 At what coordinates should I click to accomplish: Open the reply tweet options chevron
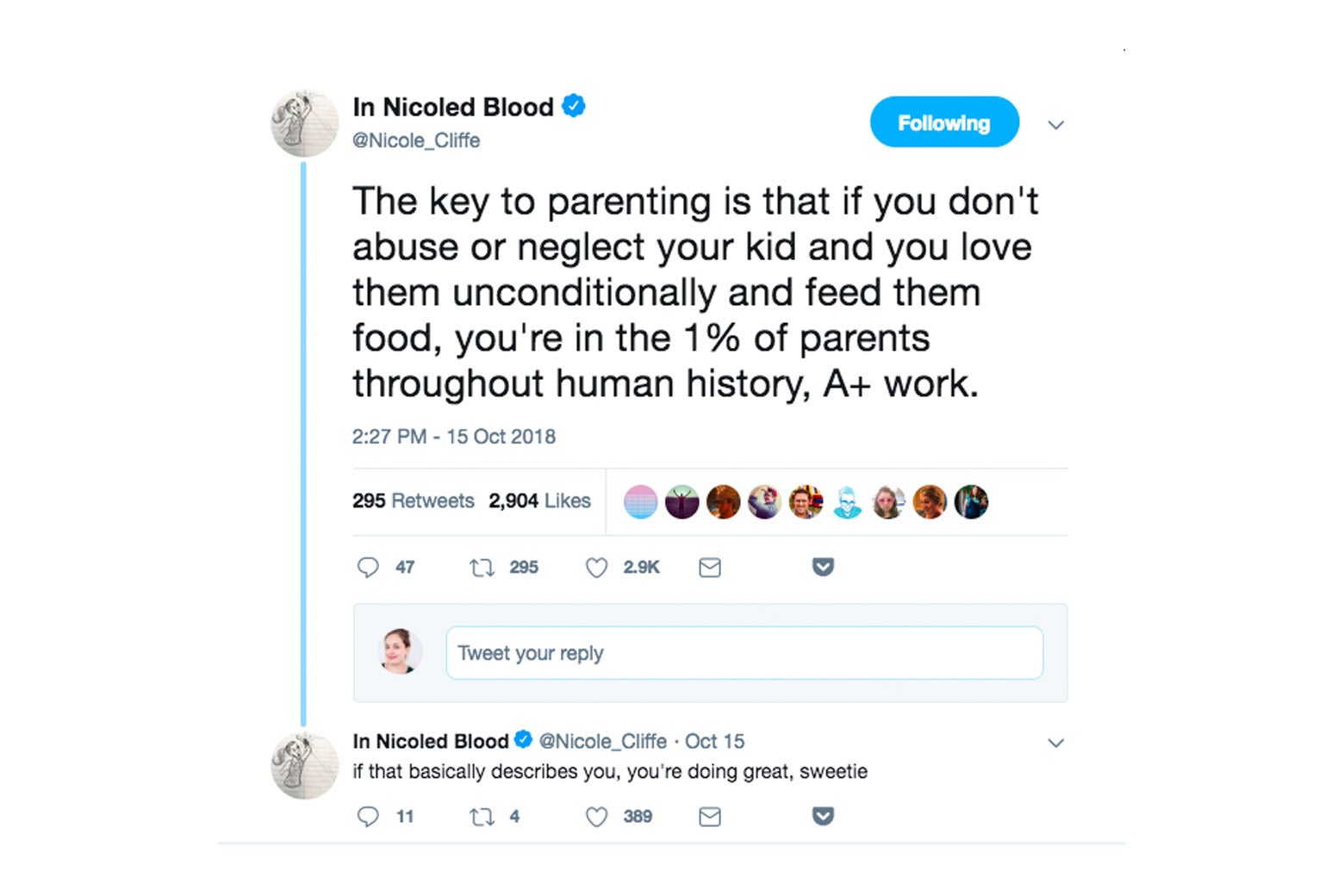tap(1056, 742)
